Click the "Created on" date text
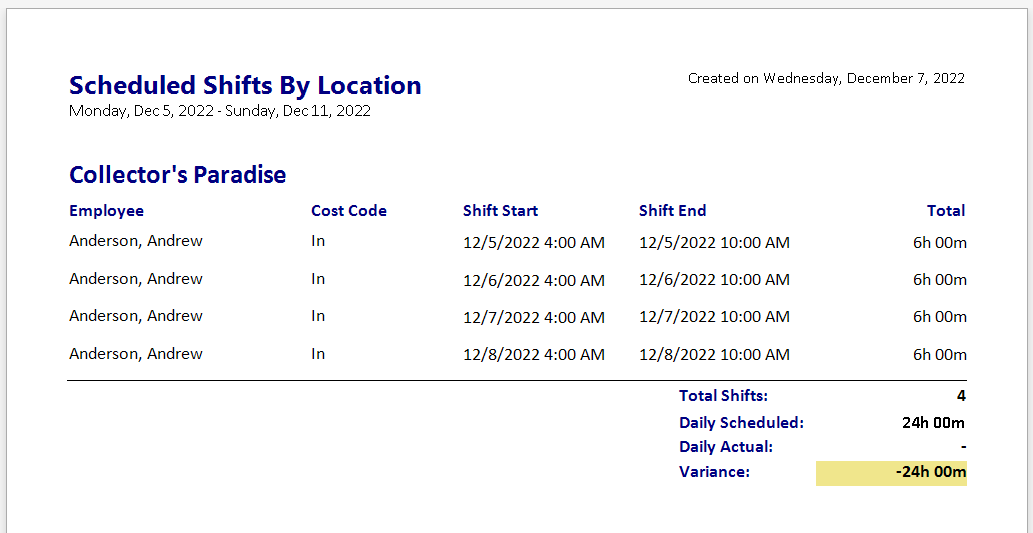This screenshot has width=1033, height=533. pos(826,78)
